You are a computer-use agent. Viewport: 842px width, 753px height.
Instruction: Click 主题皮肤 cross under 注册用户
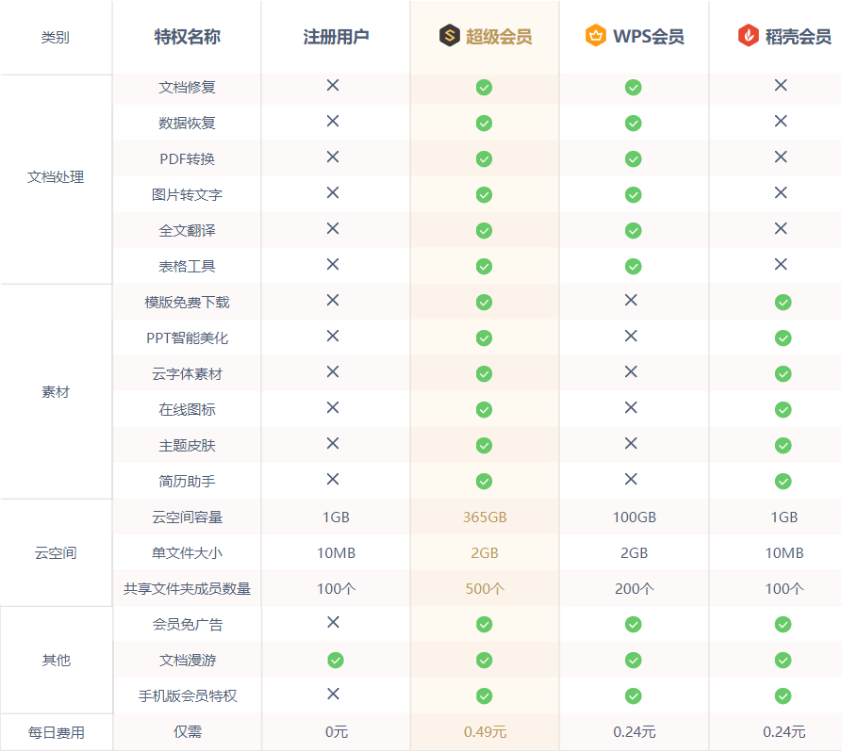pos(333,444)
